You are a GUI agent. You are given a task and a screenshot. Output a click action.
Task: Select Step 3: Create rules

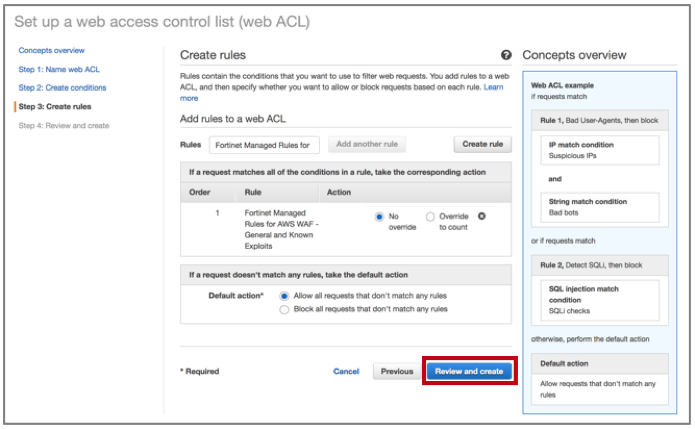point(55,106)
